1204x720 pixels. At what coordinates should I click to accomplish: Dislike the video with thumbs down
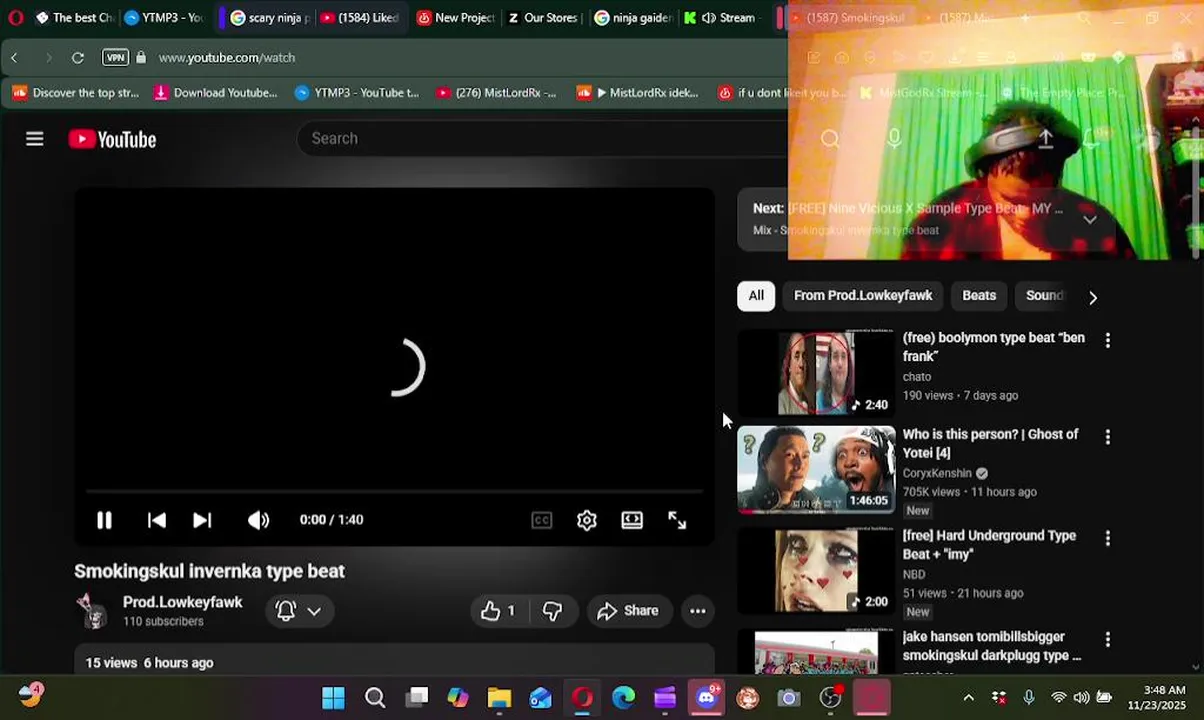(552, 611)
